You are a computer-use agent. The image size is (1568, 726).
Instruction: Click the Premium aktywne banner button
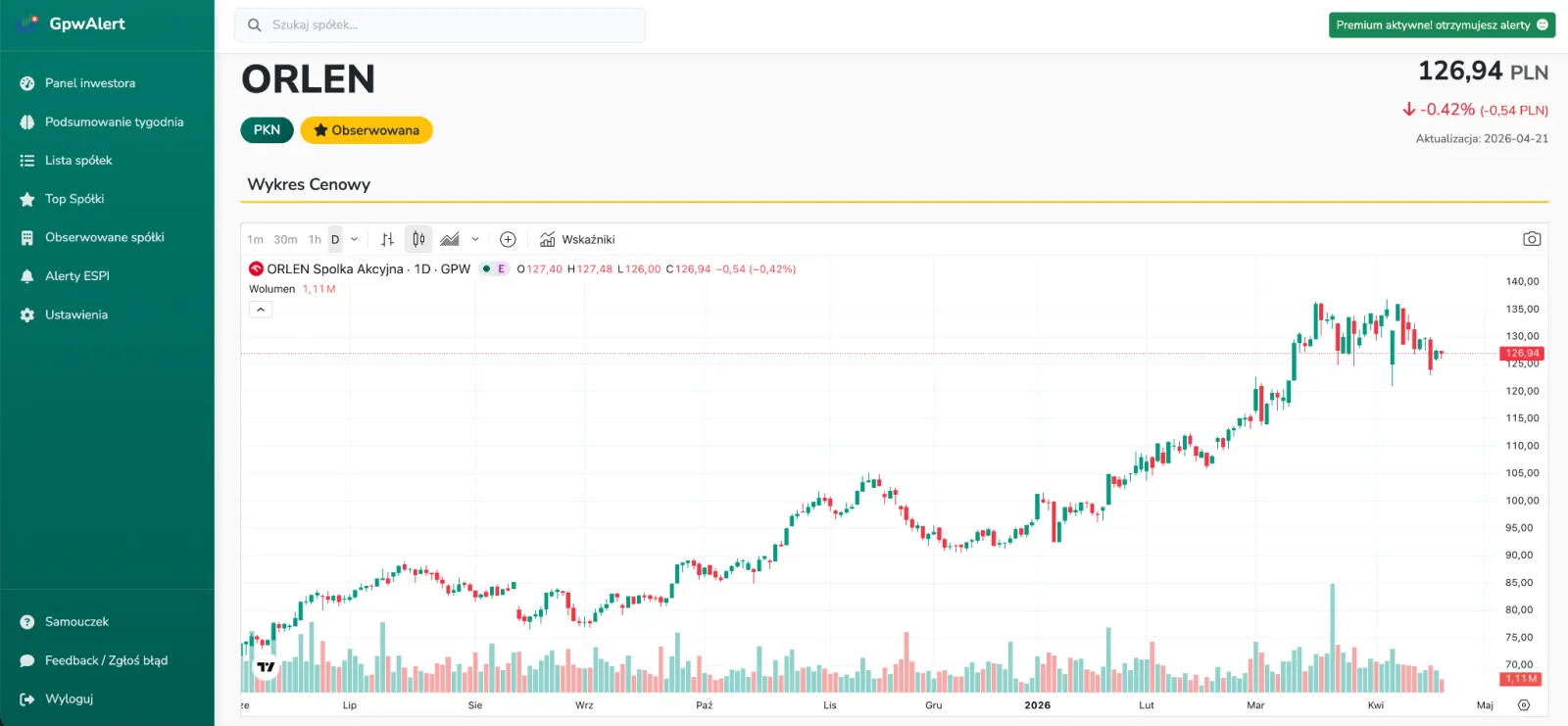pyautogui.click(x=1442, y=25)
